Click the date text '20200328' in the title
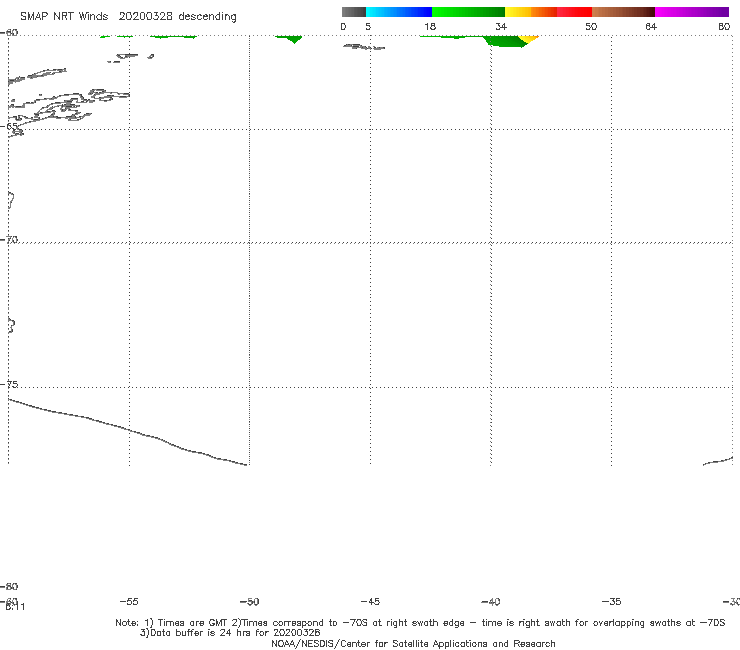 click(x=145, y=17)
